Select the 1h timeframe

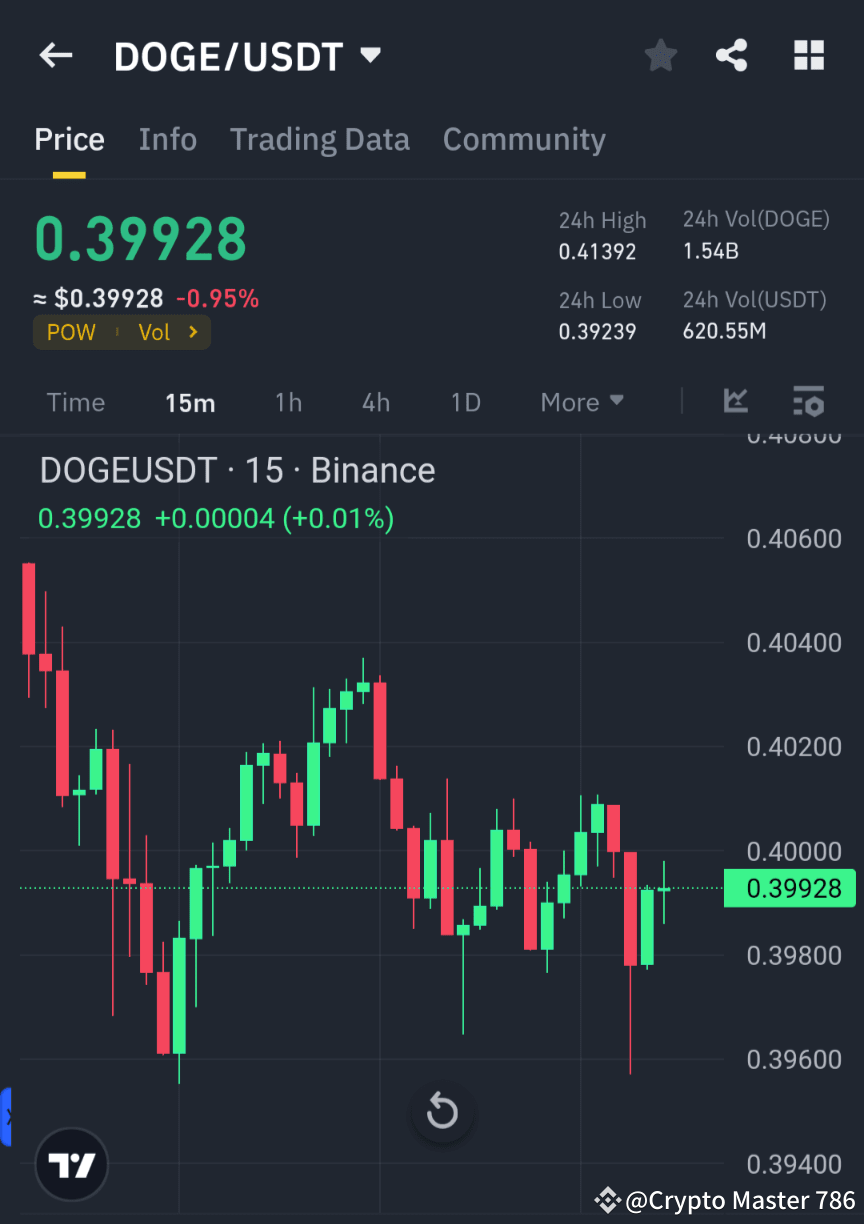click(x=288, y=402)
